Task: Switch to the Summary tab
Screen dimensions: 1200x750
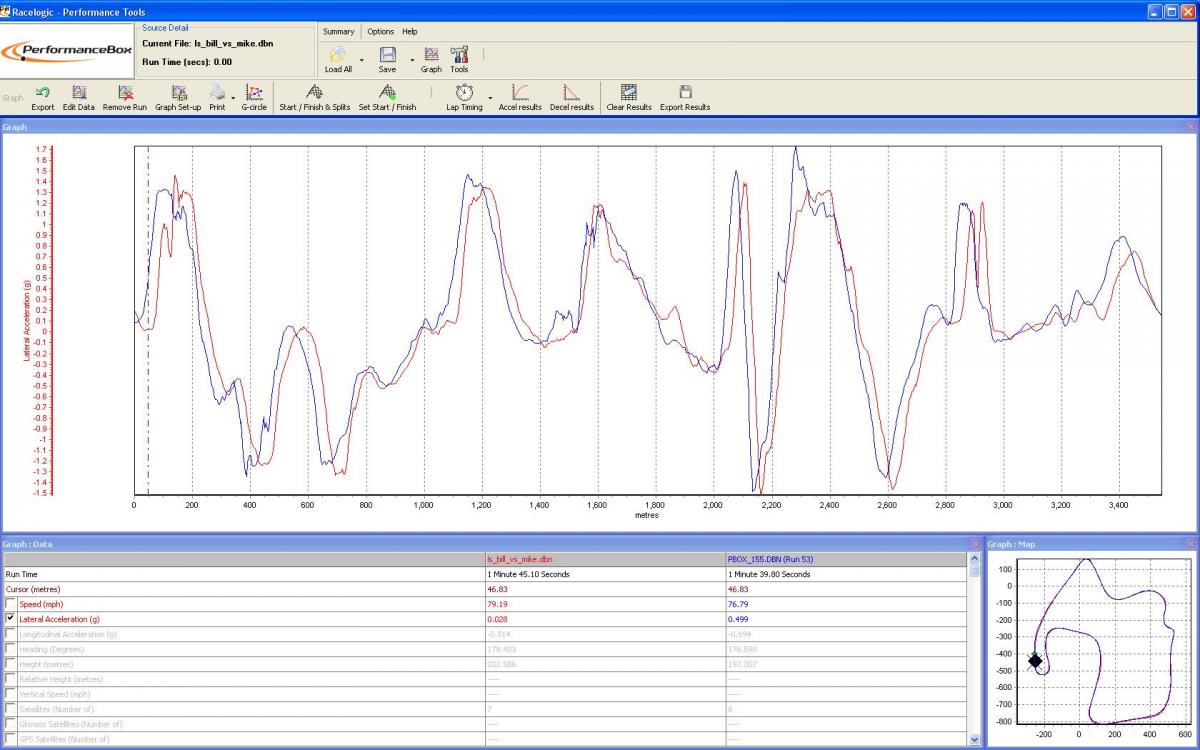Action: [x=338, y=32]
